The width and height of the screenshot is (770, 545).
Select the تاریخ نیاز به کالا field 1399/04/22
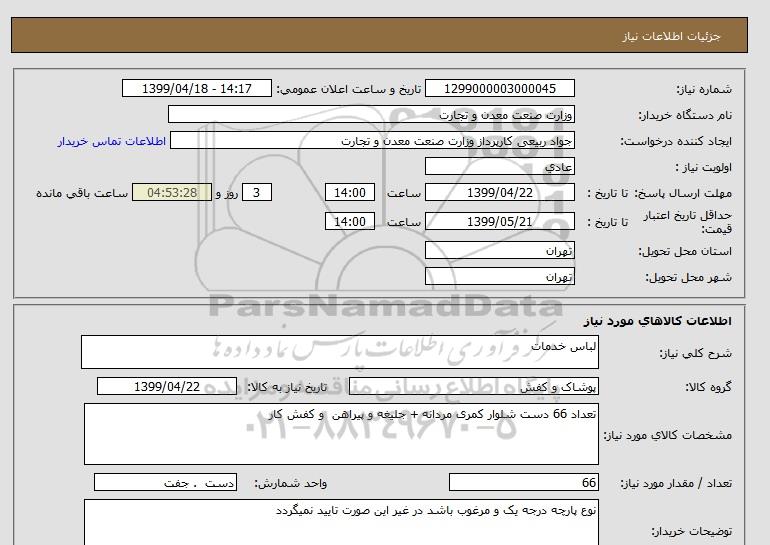pyautogui.click(x=167, y=386)
